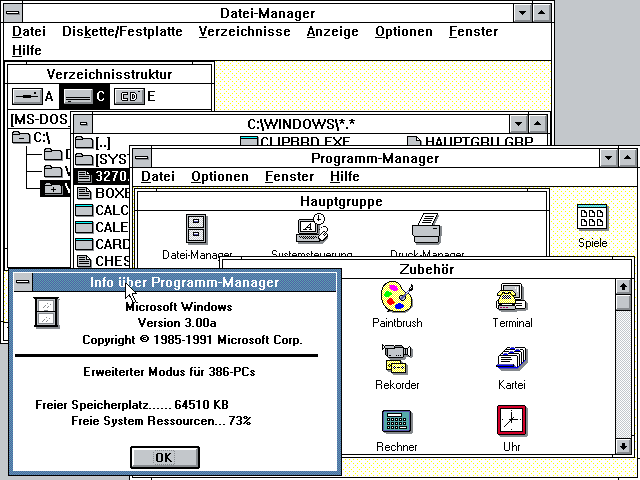Open Verzeichnisse menu in Datei-Manager

coord(244,31)
